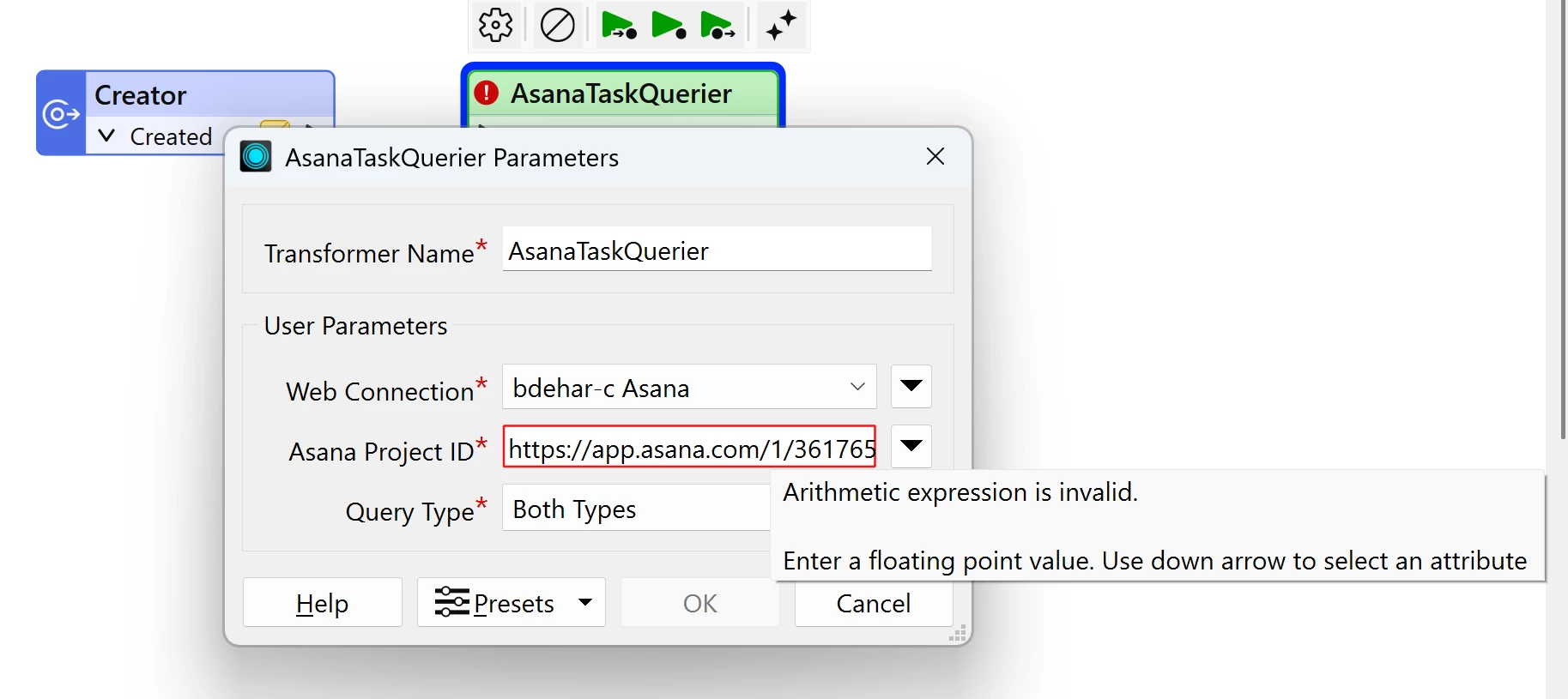The height and width of the screenshot is (699, 1568).
Task: Click the 'User Parameters' group label
Action: 356,326
